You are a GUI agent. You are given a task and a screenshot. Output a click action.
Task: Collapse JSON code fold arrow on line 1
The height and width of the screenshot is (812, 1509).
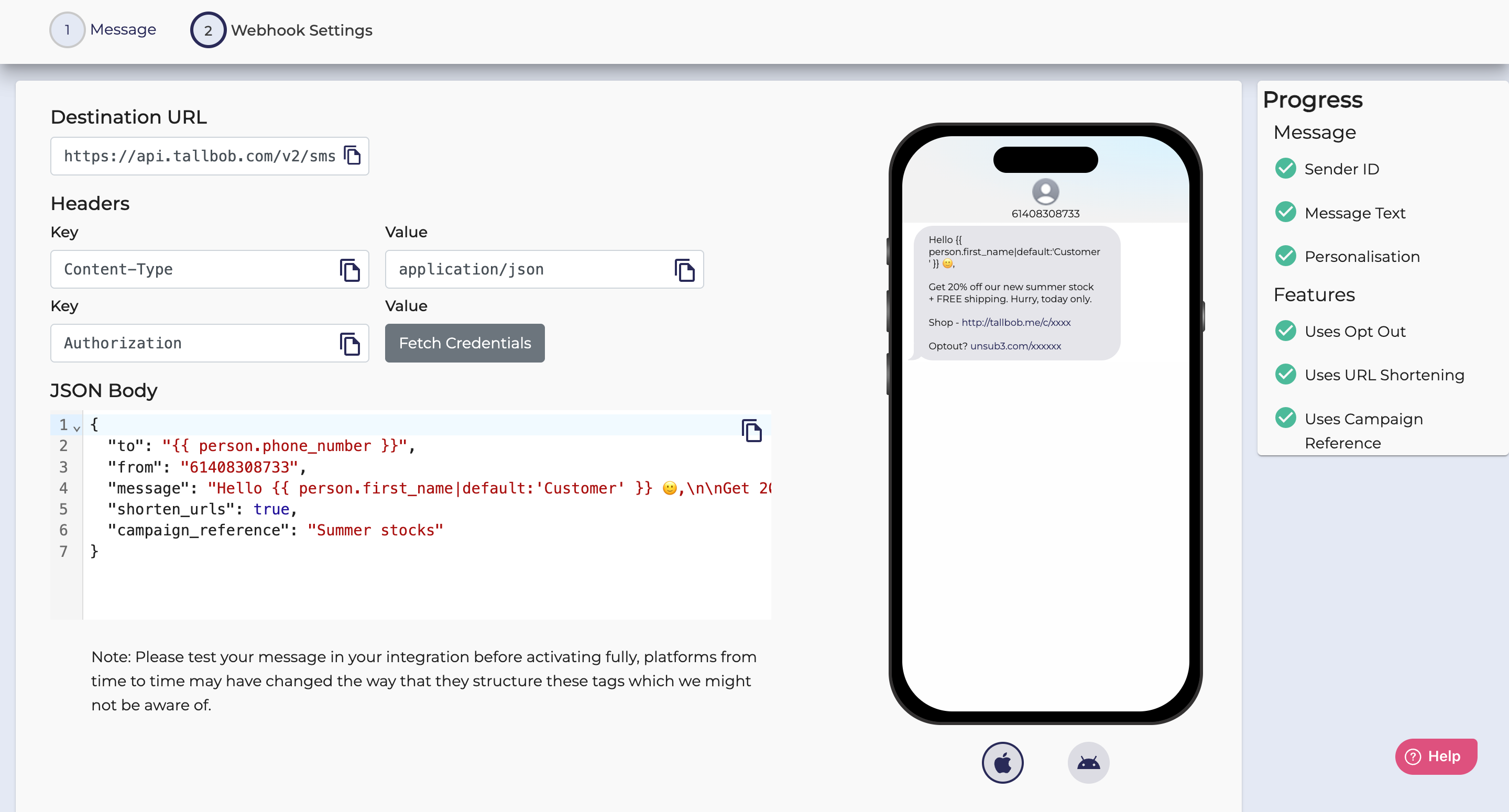tap(76, 428)
